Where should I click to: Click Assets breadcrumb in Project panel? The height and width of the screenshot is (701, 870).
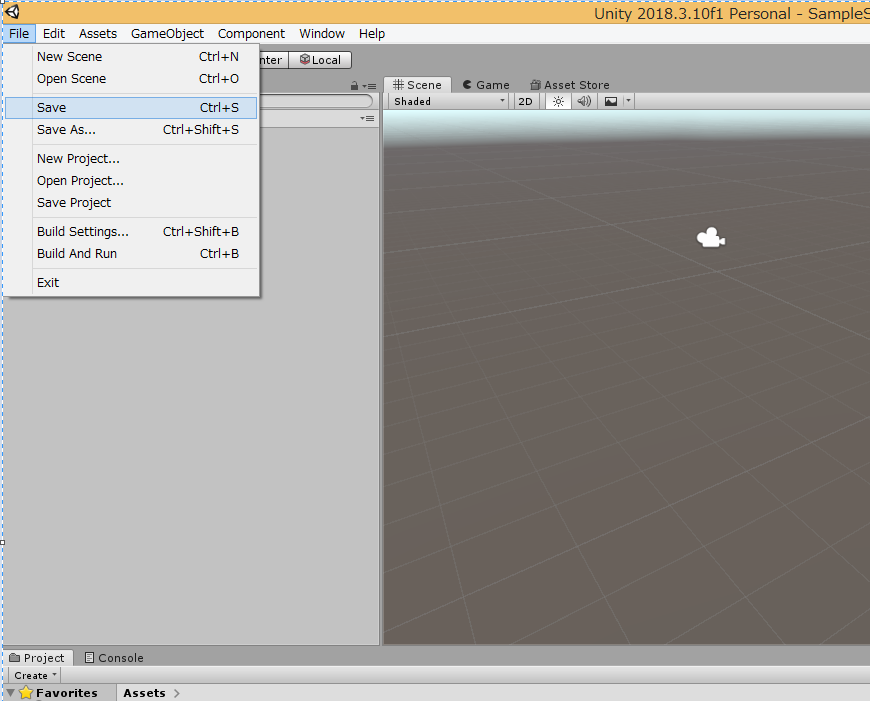144,693
